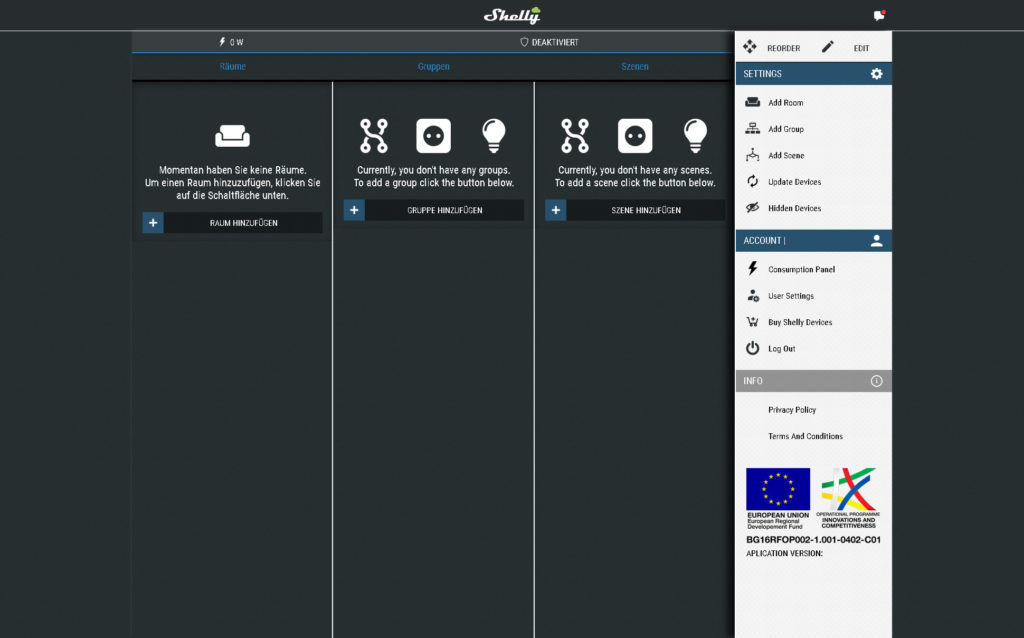Image resolution: width=1024 pixels, height=638 pixels.
Task: Click the Log Out power icon
Action: coord(753,349)
